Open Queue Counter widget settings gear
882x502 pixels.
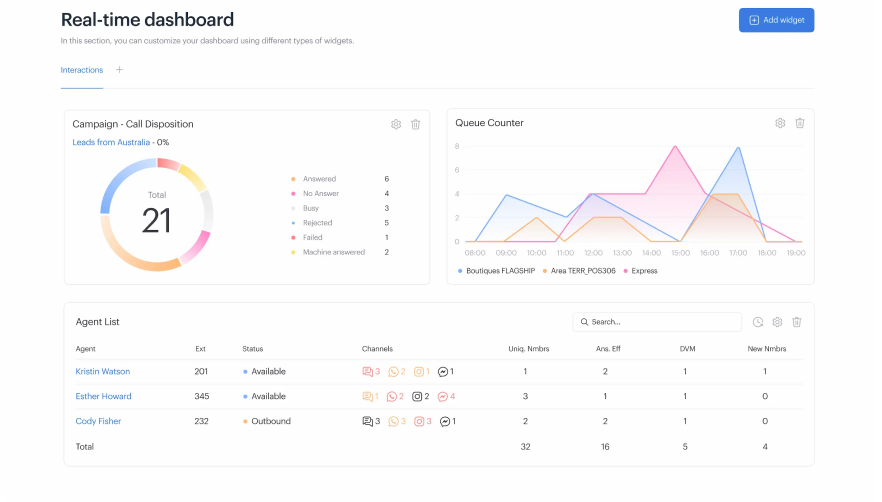pos(780,123)
